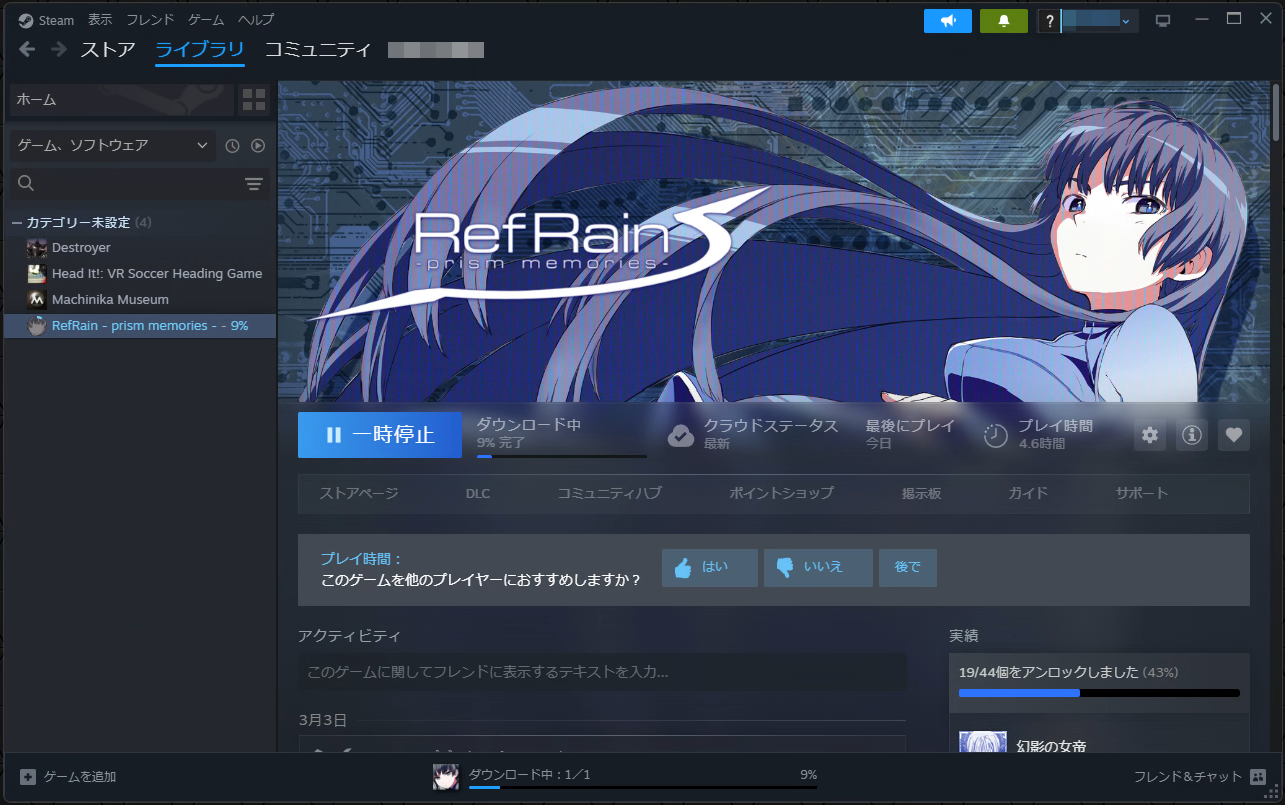This screenshot has height=805, width=1285.
Task: Click the circular info icon on game page
Action: coord(1191,434)
